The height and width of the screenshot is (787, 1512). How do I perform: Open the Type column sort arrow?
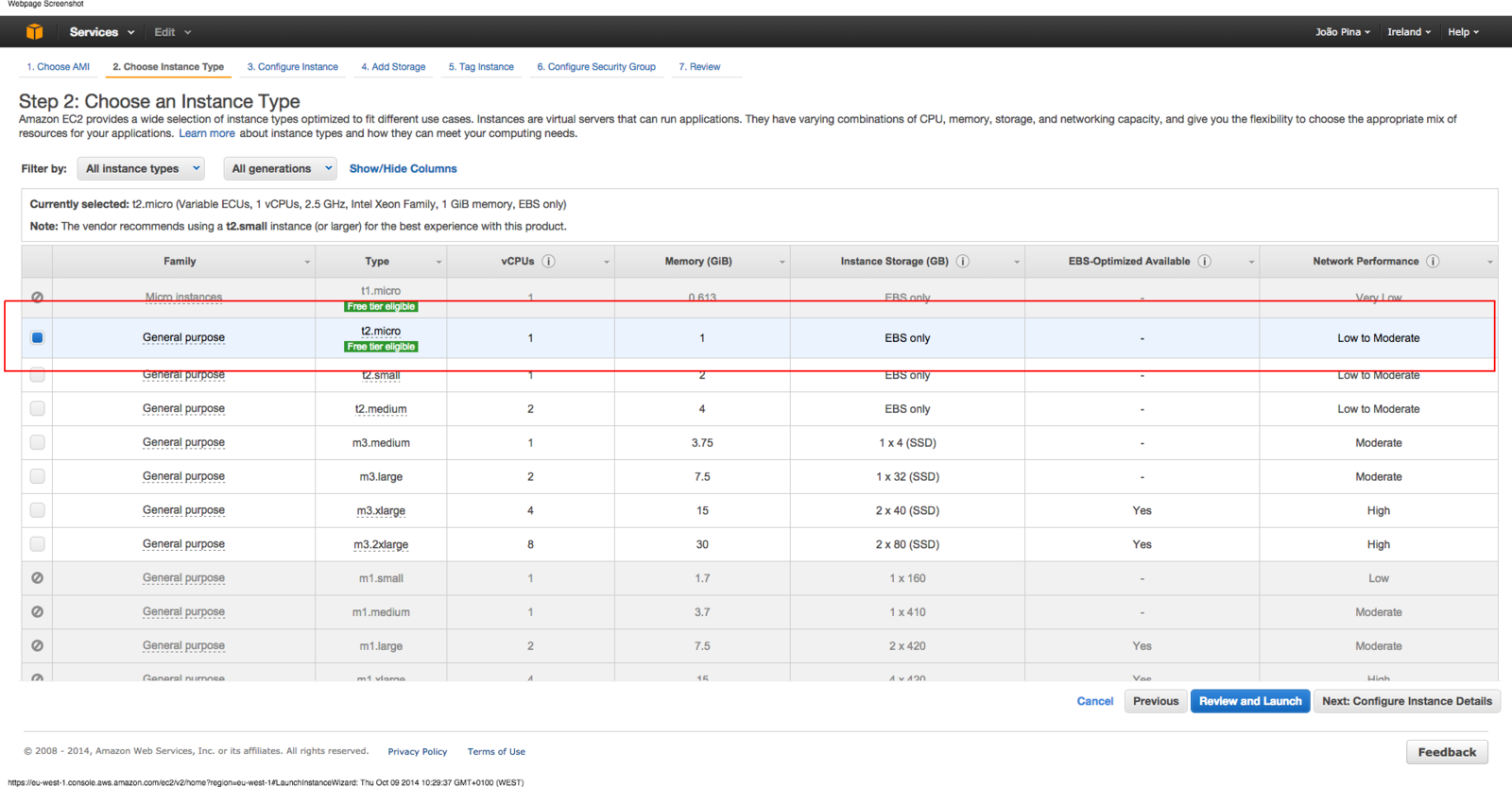[438, 262]
